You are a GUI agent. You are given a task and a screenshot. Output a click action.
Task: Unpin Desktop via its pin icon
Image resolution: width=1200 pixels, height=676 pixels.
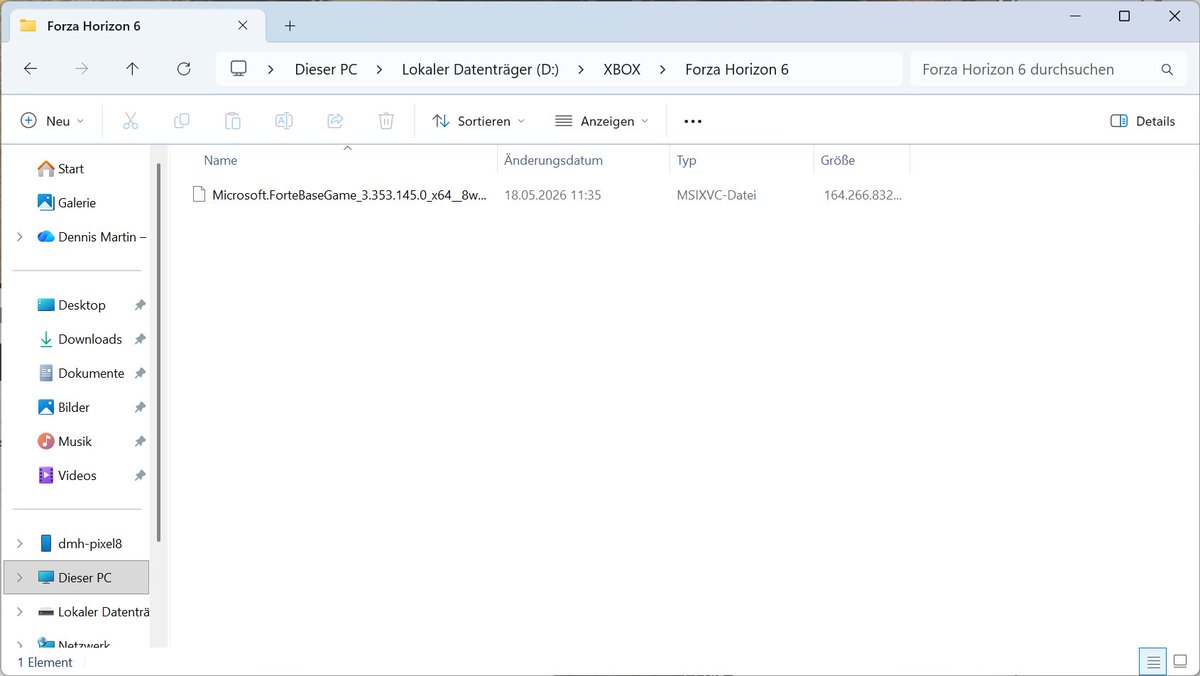pyautogui.click(x=140, y=305)
